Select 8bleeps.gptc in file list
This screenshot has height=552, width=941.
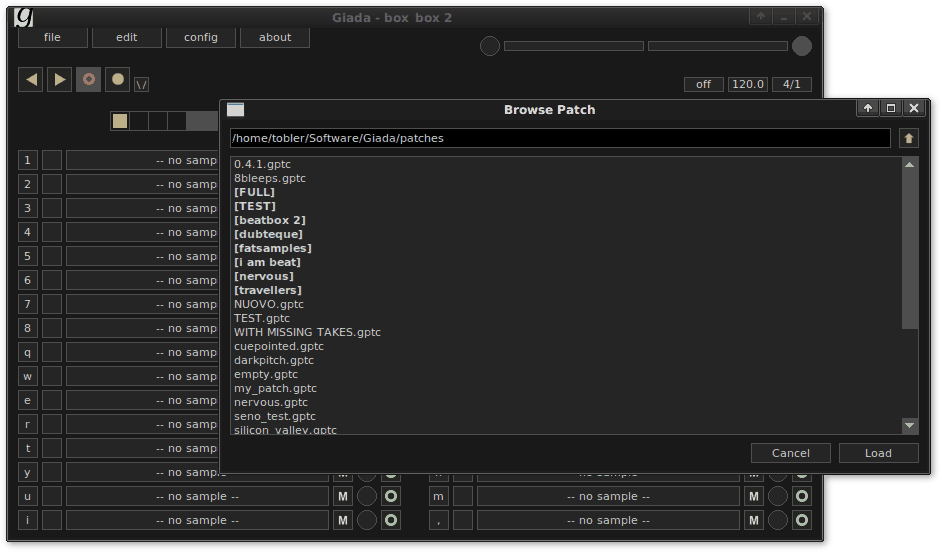(269, 178)
